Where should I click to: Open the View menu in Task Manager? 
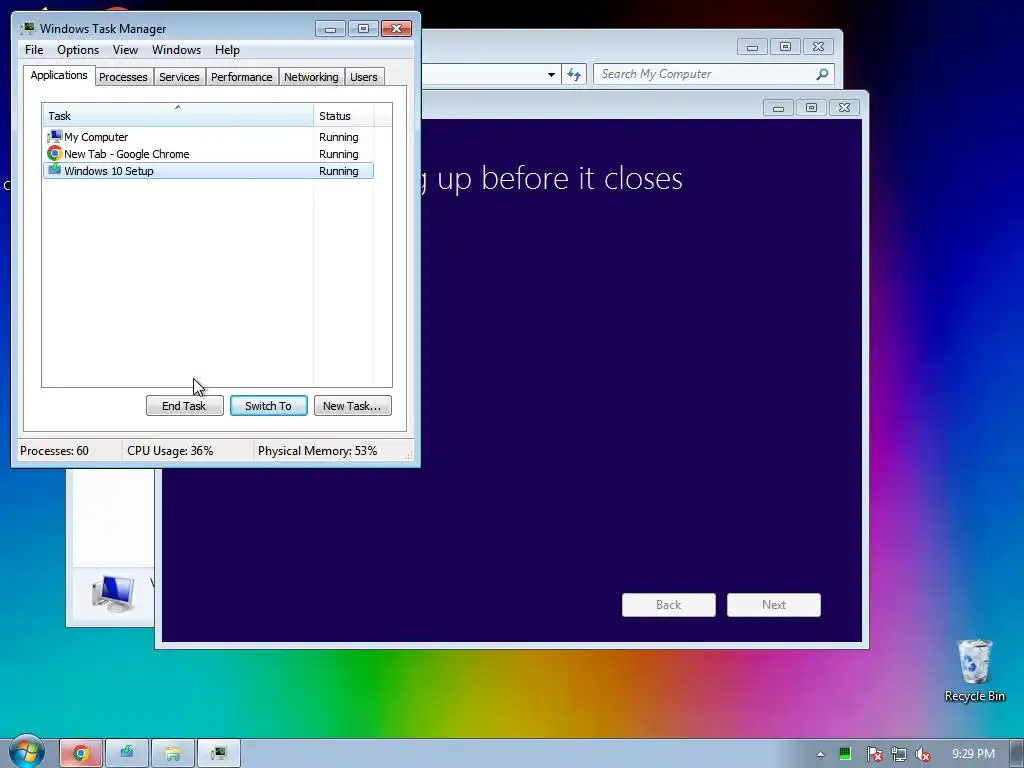(x=125, y=50)
